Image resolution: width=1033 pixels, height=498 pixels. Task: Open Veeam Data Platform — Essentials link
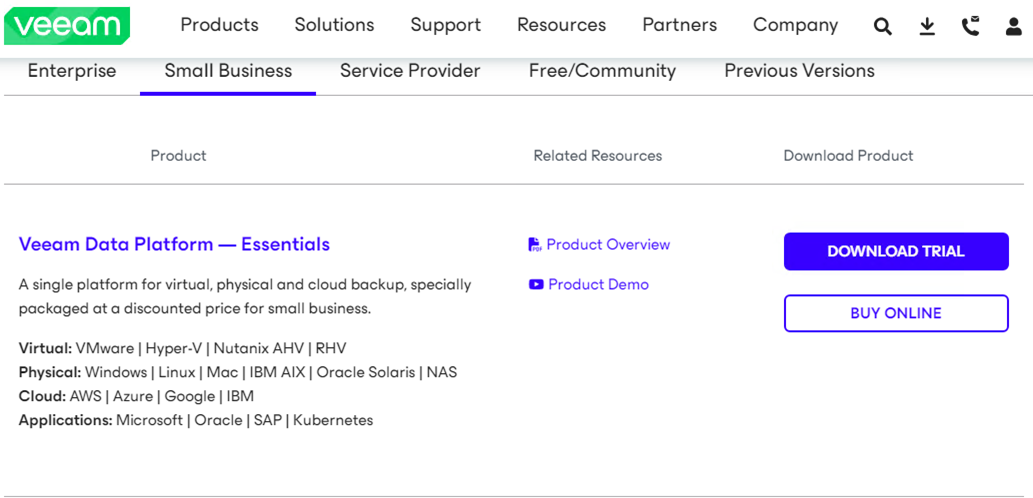click(174, 244)
